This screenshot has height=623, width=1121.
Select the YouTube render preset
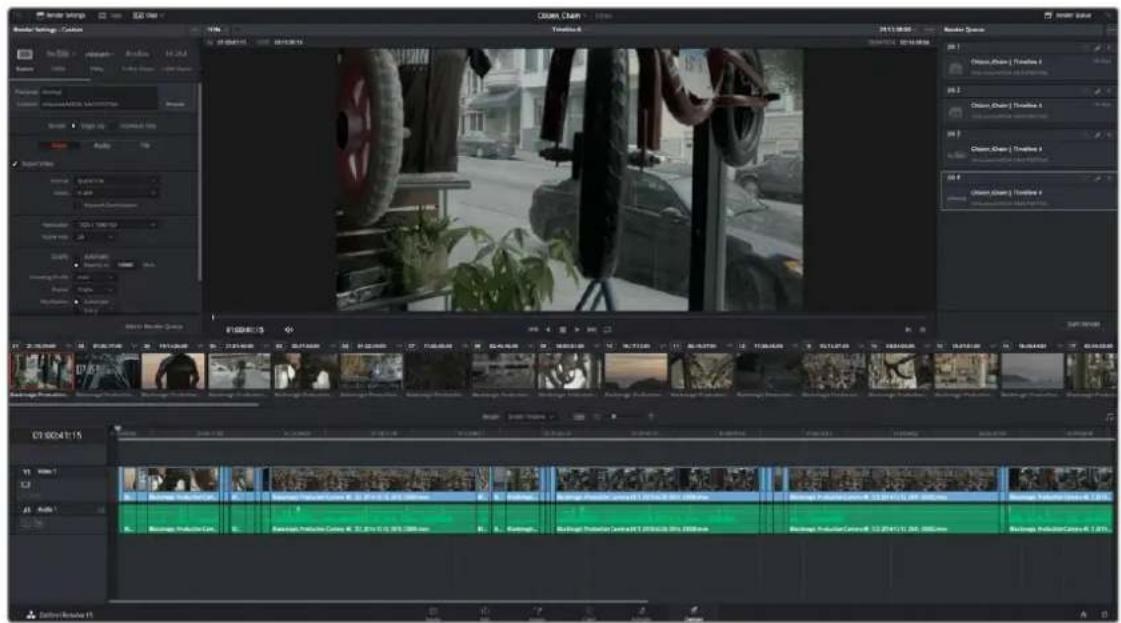[x=59, y=59]
